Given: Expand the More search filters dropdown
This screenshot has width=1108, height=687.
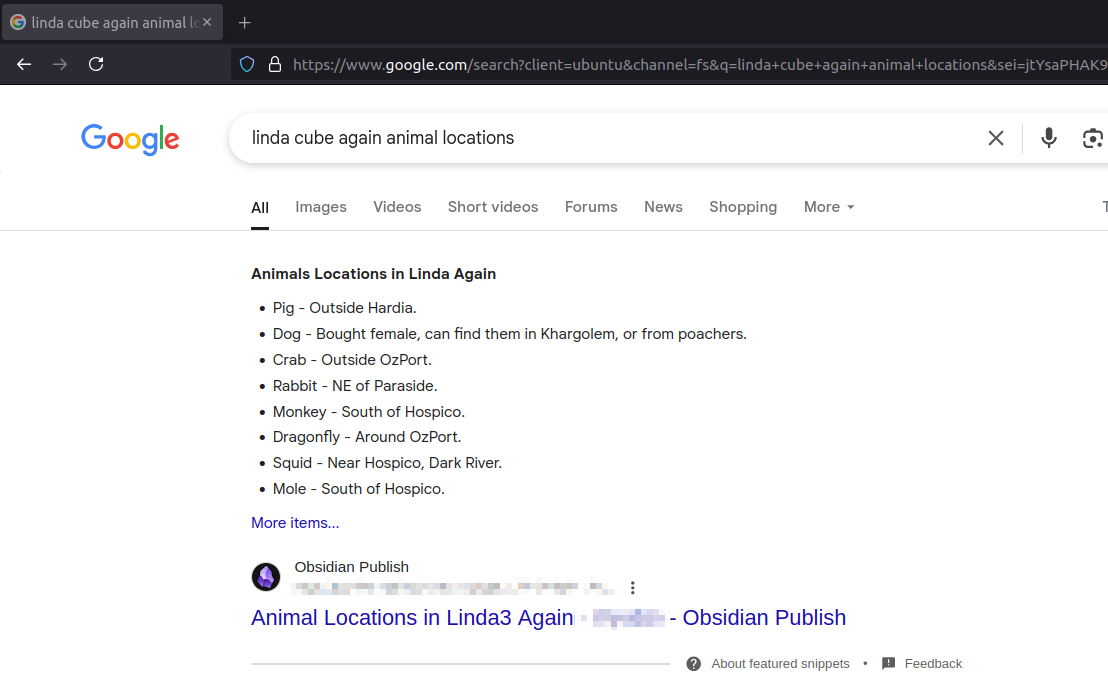Looking at the screenshot, I should coord(829,207).
